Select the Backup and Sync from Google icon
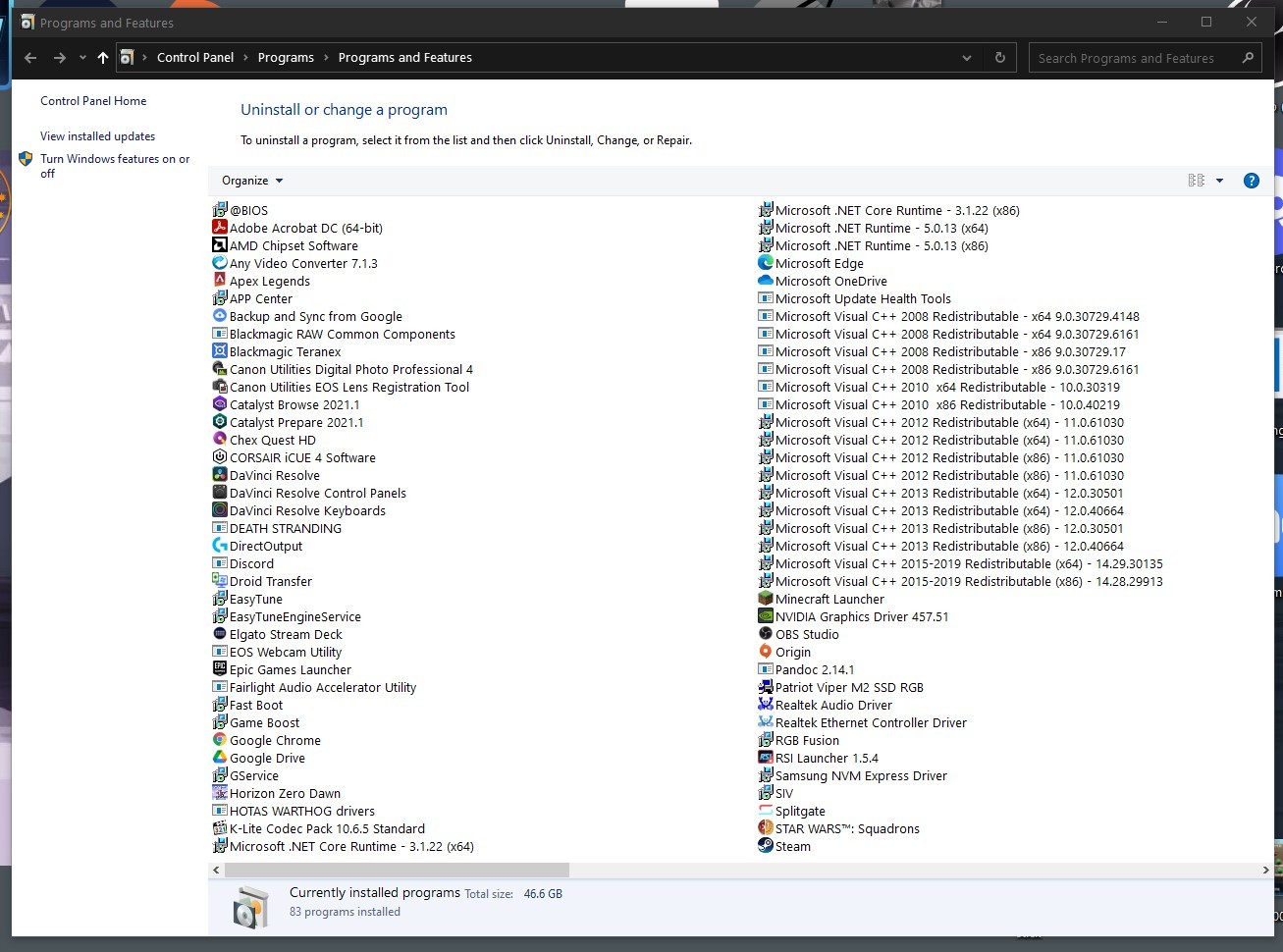This screenshot has height=952, width=1283. click(x=220, y=316)
